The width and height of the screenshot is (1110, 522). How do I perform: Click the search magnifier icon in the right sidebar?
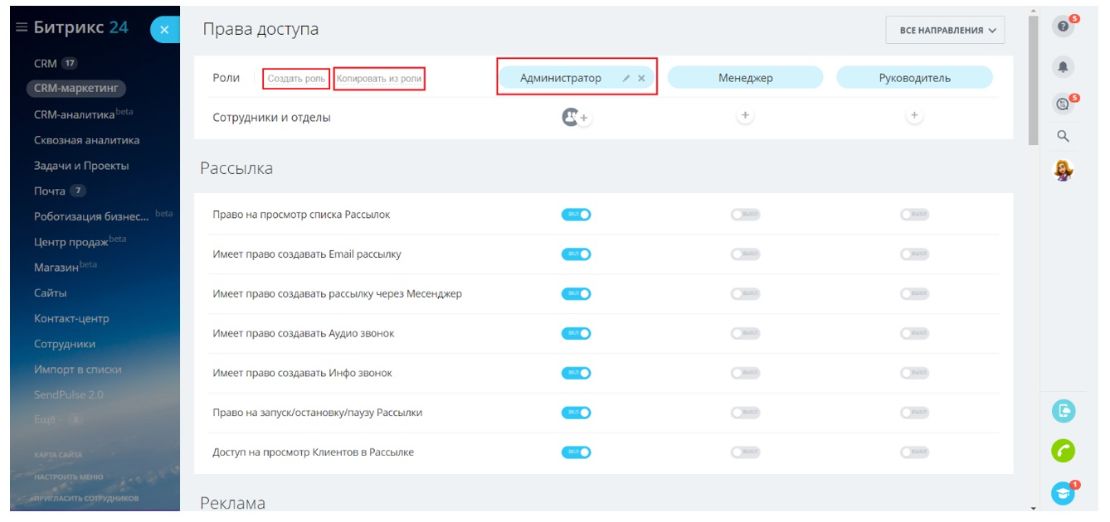(x=1063, y=136)
